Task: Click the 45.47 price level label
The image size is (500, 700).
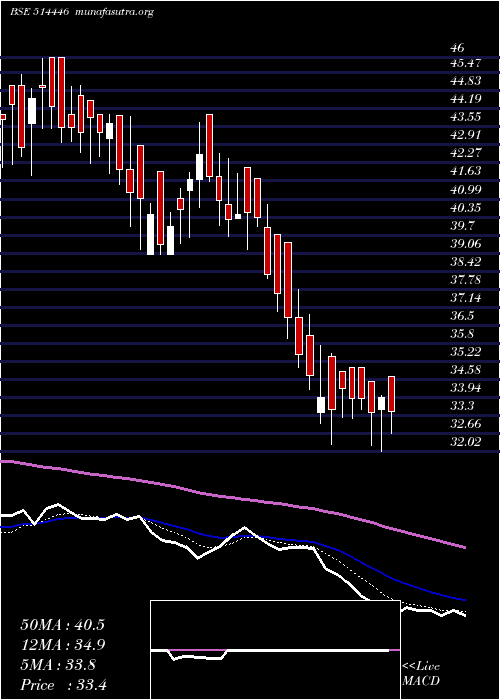Action: pyautogui.click(x=466, y=63)
